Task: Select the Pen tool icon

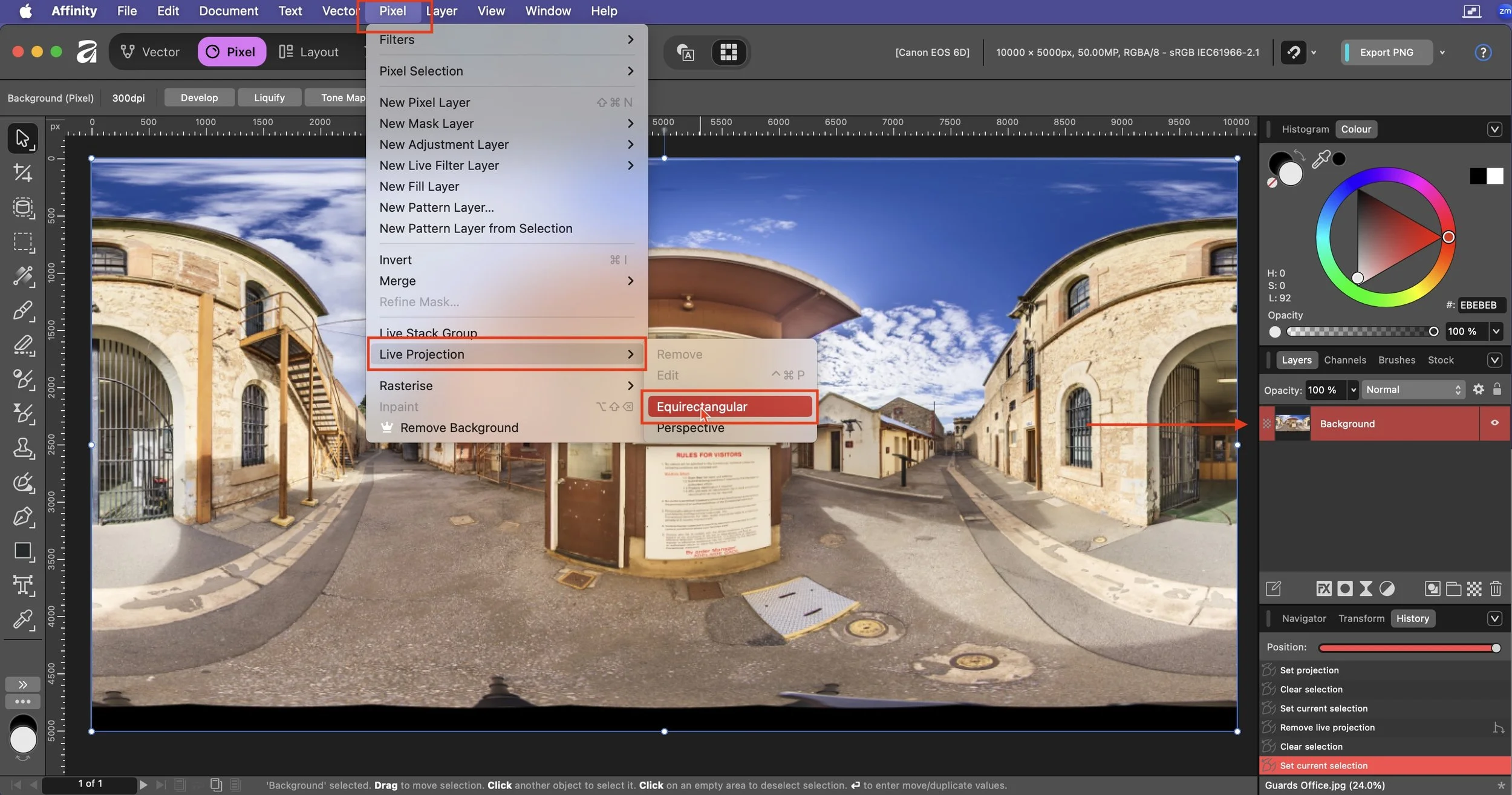Action: 23,517
